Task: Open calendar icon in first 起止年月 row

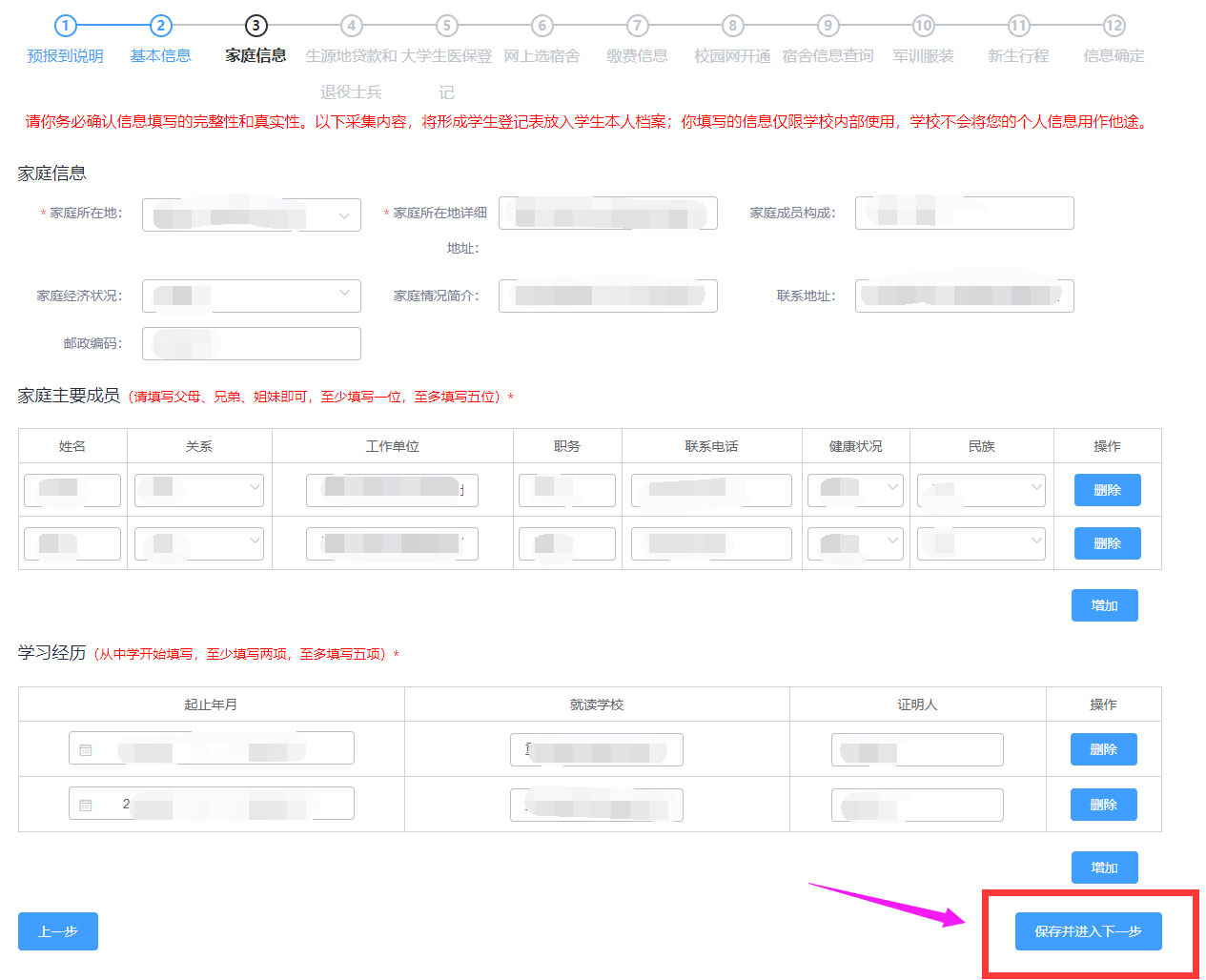Action: point(86,750)
